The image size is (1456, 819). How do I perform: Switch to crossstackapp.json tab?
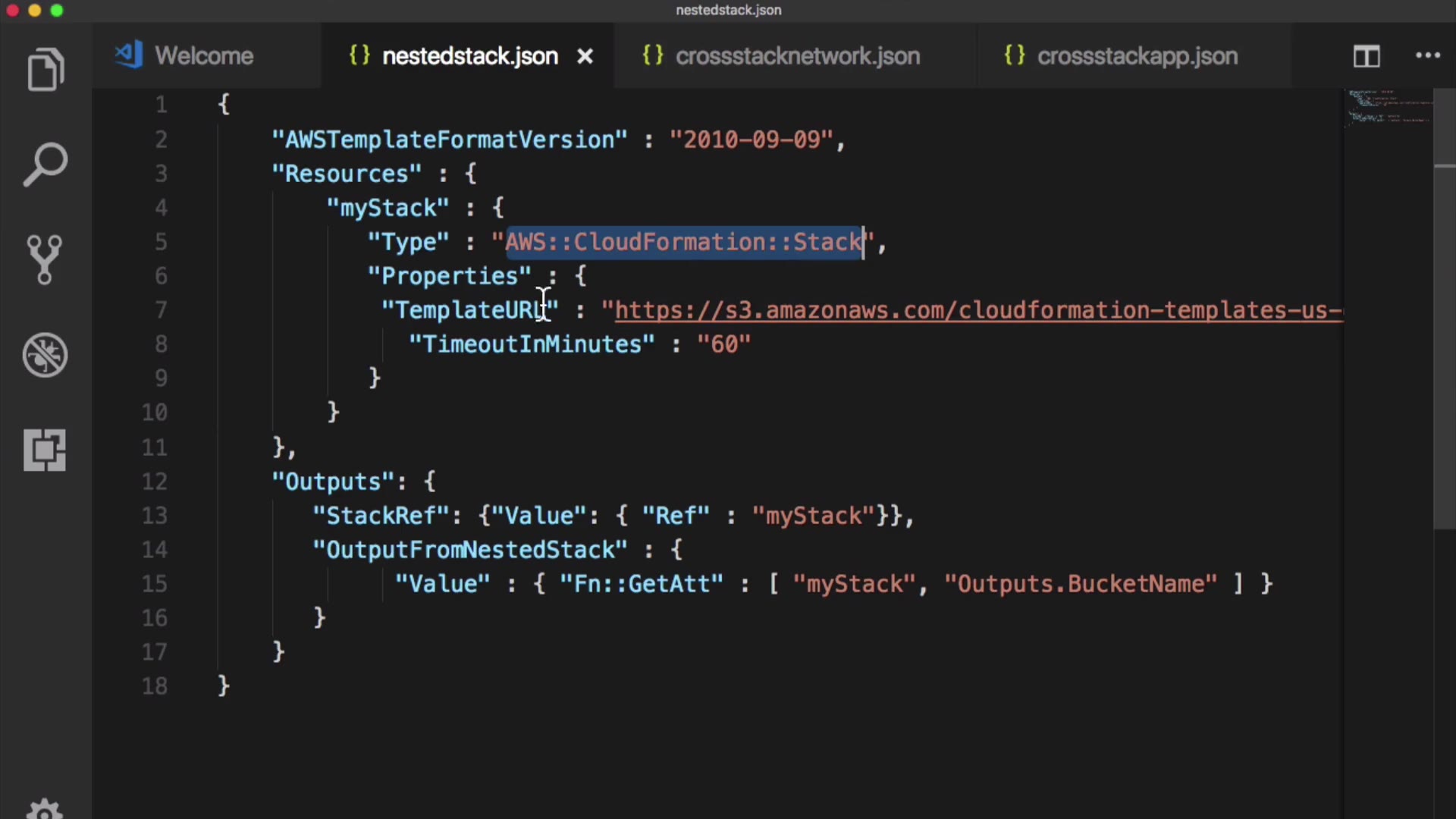click(1136, 56)
